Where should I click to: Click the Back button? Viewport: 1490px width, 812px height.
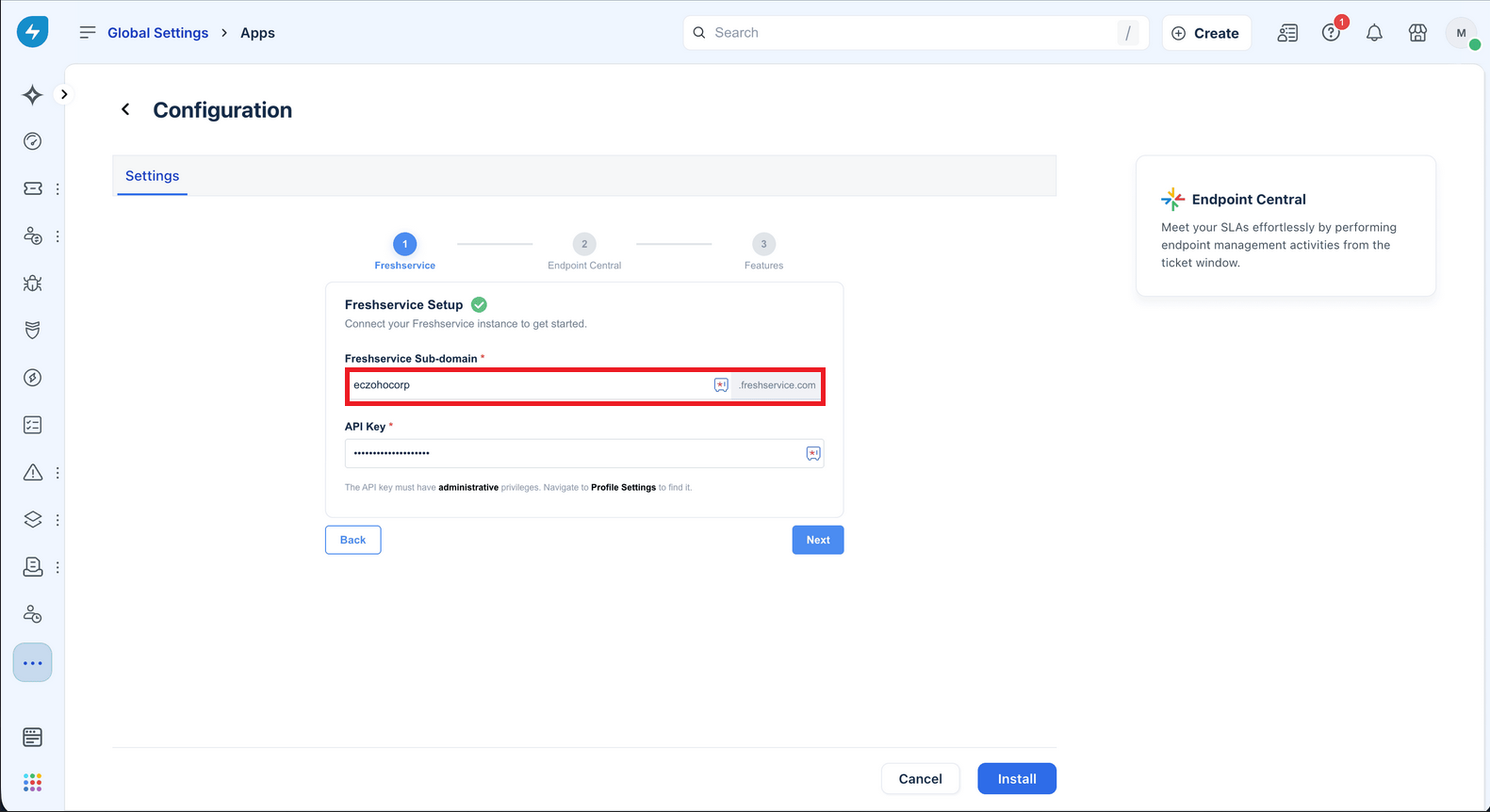(x=352, y=540)
